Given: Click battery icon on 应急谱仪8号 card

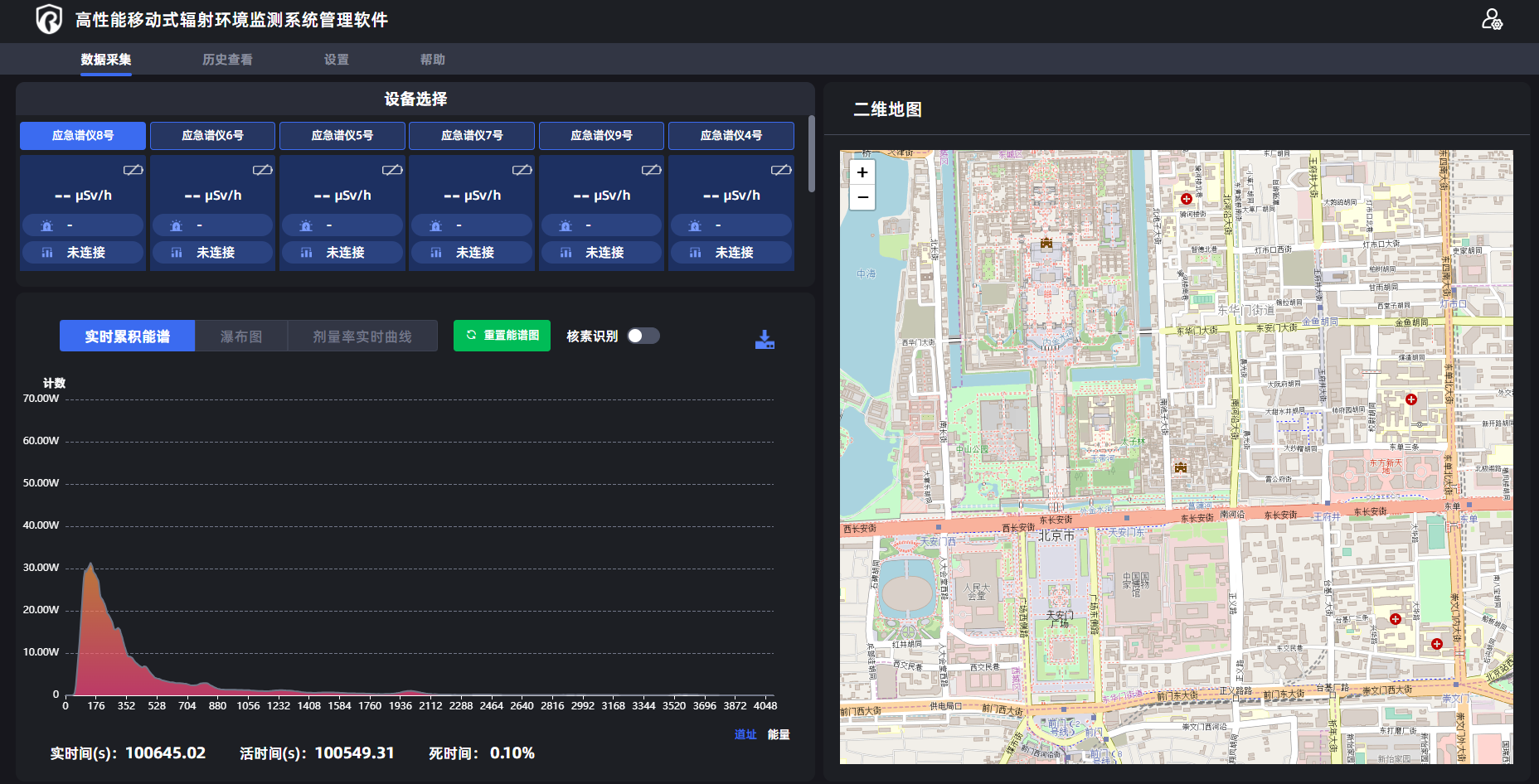Looking at the screenshot, I should 133,170.
